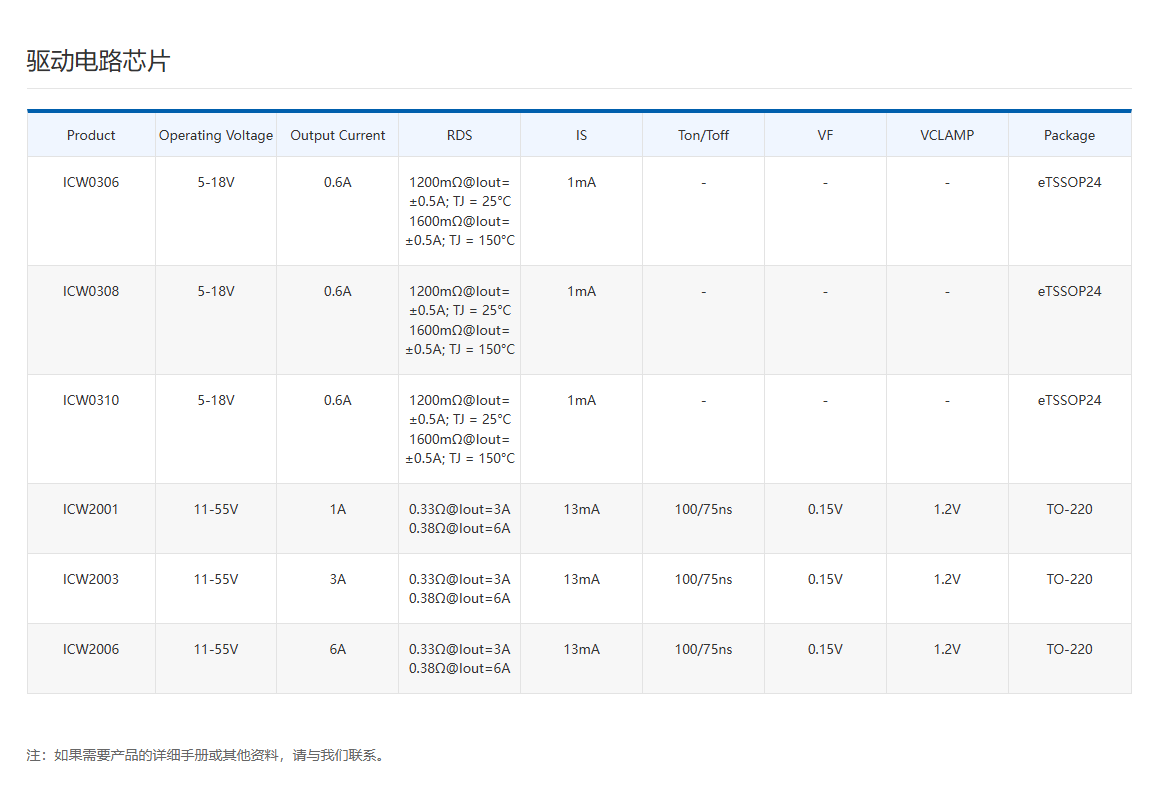The height and width of the screenshot is (809, 1163).
Task: Open the ICW0308 product entry
Action: [91, 291]
